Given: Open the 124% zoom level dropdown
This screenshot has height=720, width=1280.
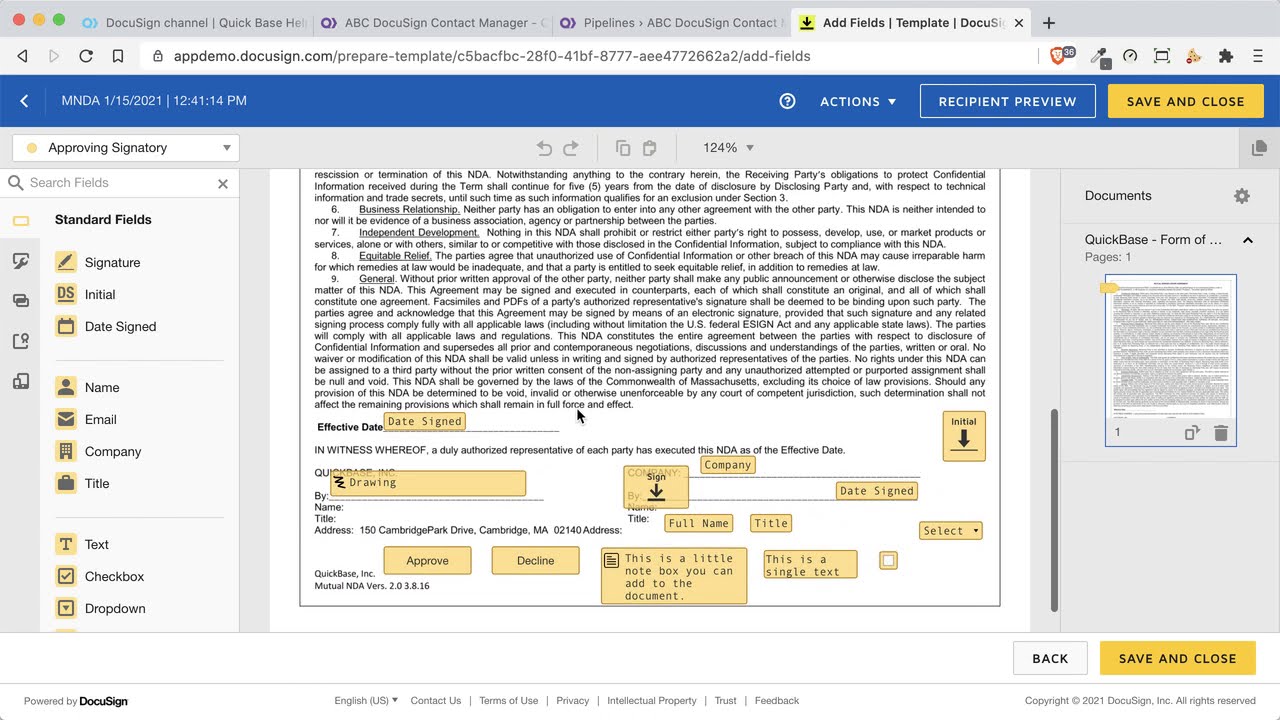Looking at the screenshot, I should [728, 148].
